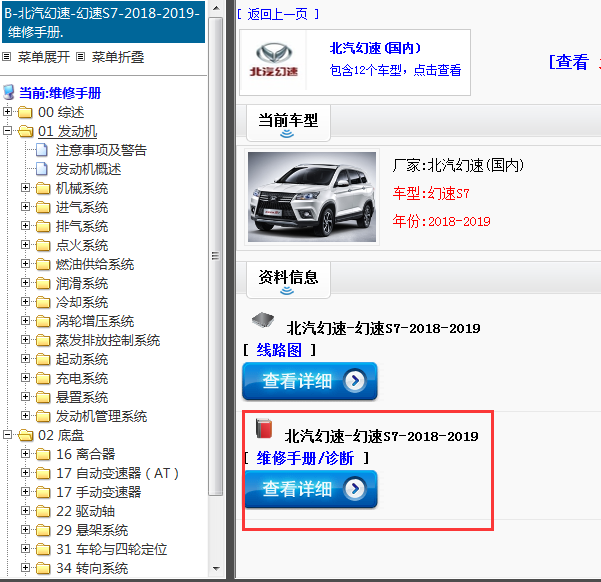Open the 当前车型 tab
The height and width of the screenshot is (582, 601).
click(x=288, y=123)
